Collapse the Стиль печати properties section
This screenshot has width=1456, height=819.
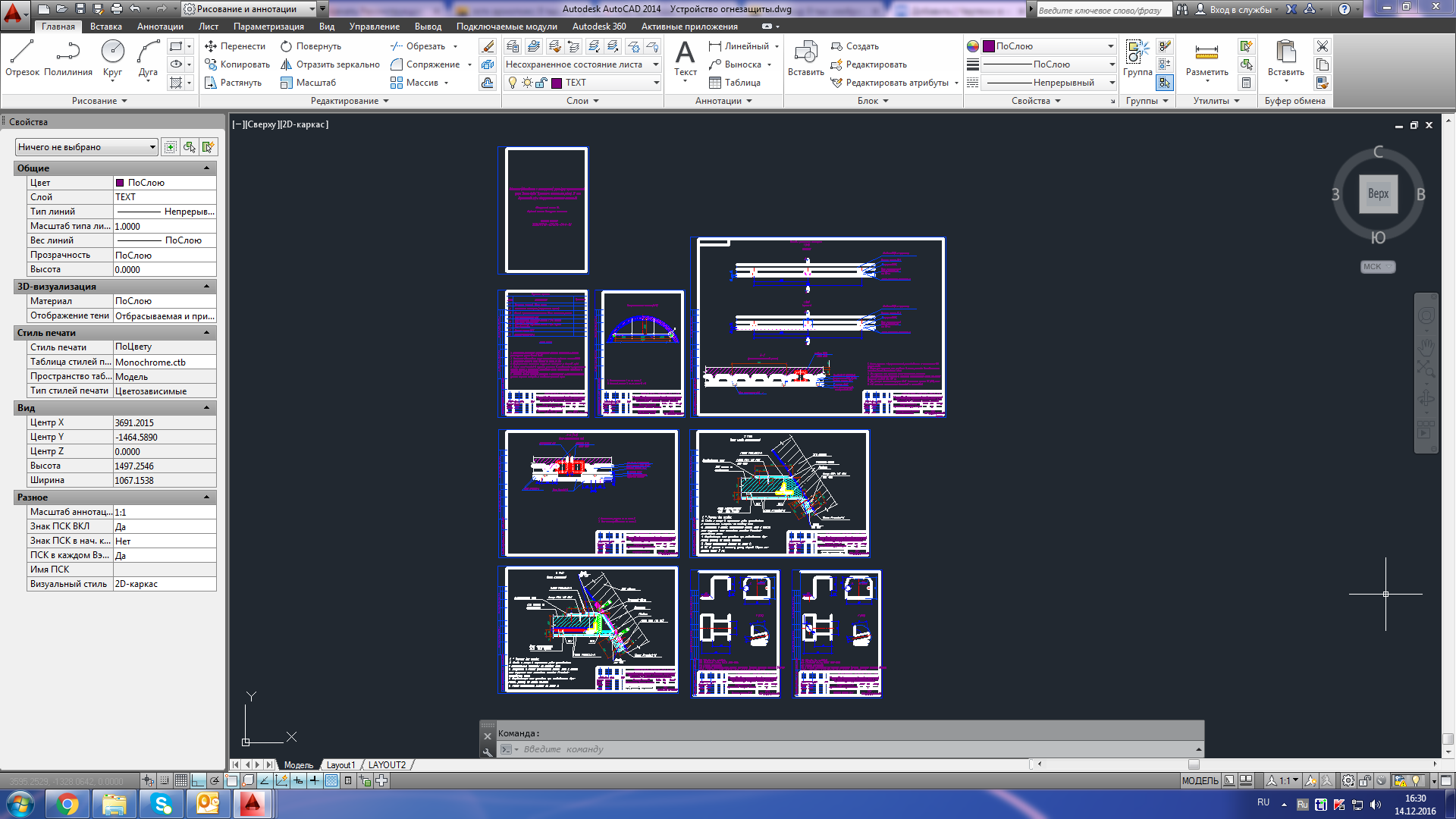[206, 333]
